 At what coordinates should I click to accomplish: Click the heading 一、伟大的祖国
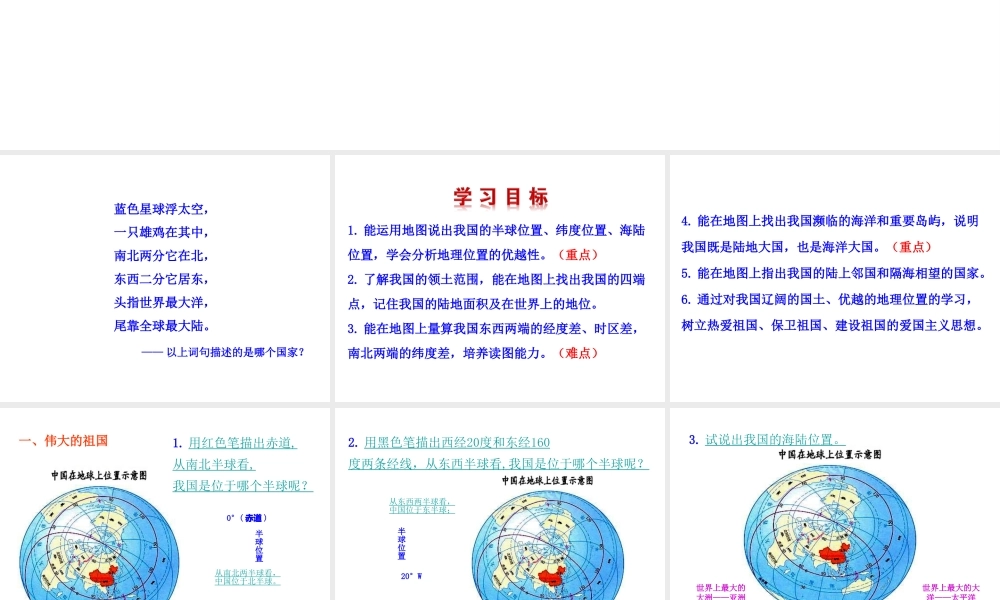click(64, 441)
